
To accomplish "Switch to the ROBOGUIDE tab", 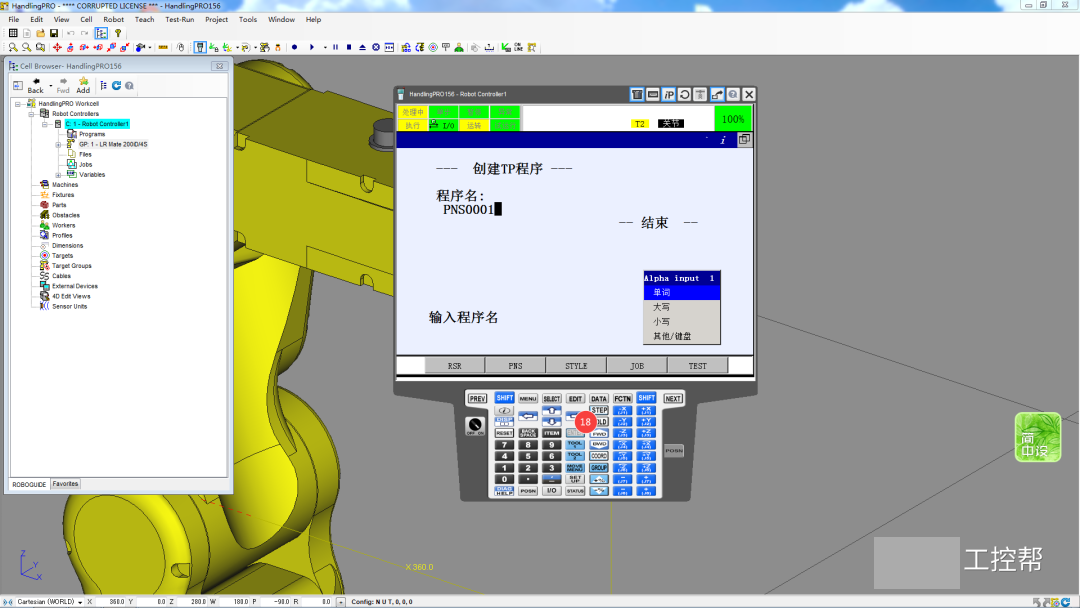I will 29,485.
